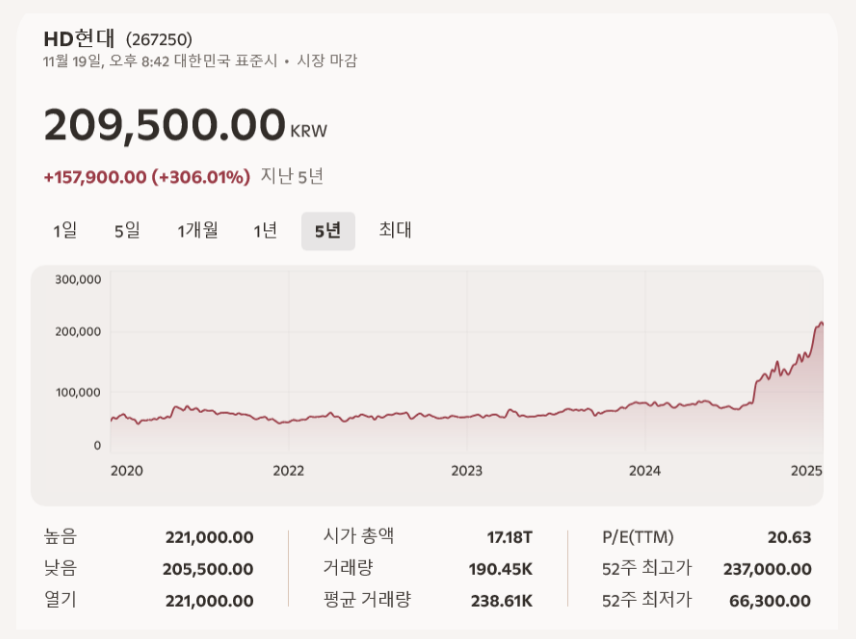856x639 pixels.
Task: Click the 열기 label
Action: click(x=61, y=600)
